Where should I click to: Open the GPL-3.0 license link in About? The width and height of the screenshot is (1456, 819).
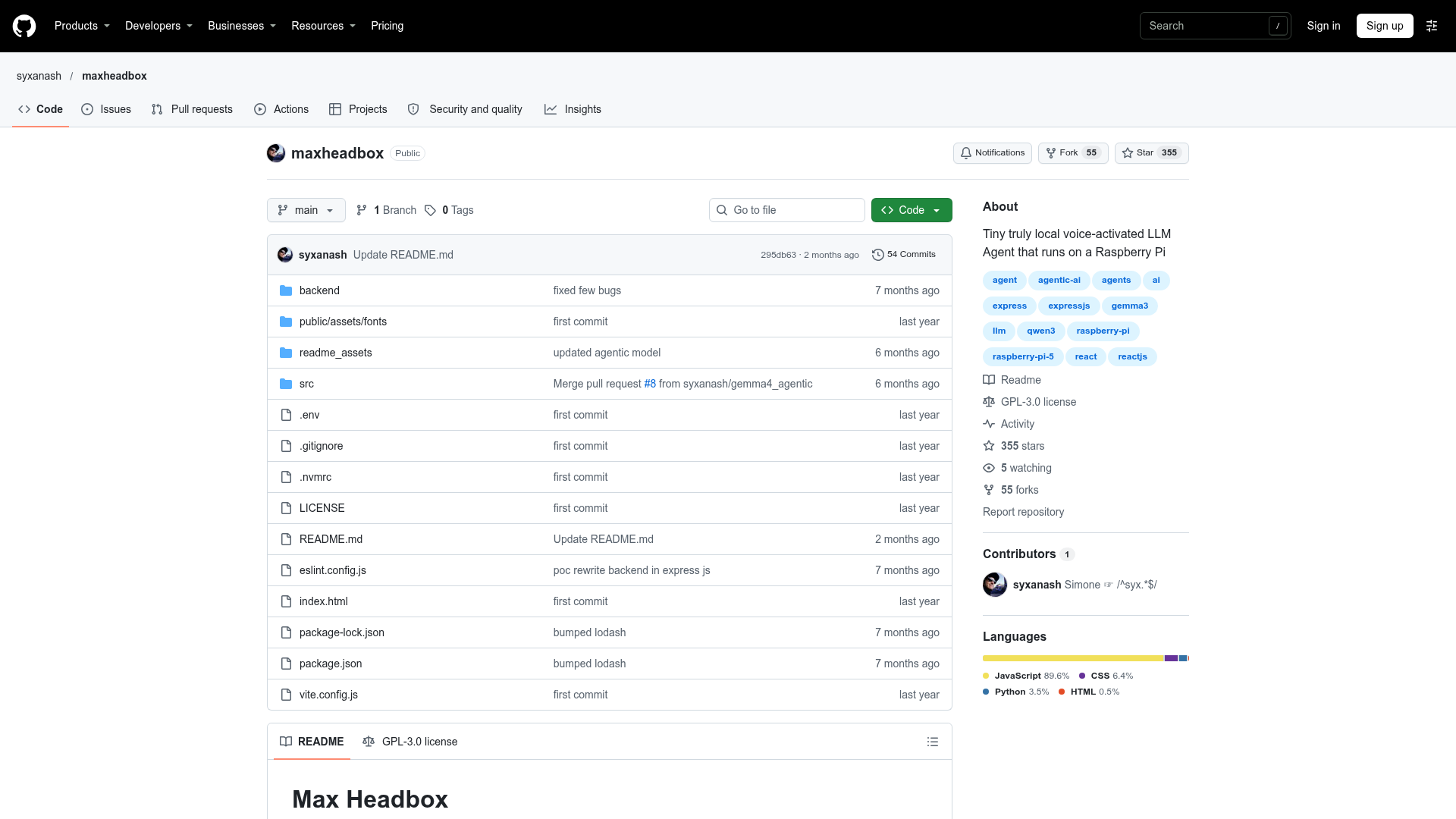coord(1030,402)
